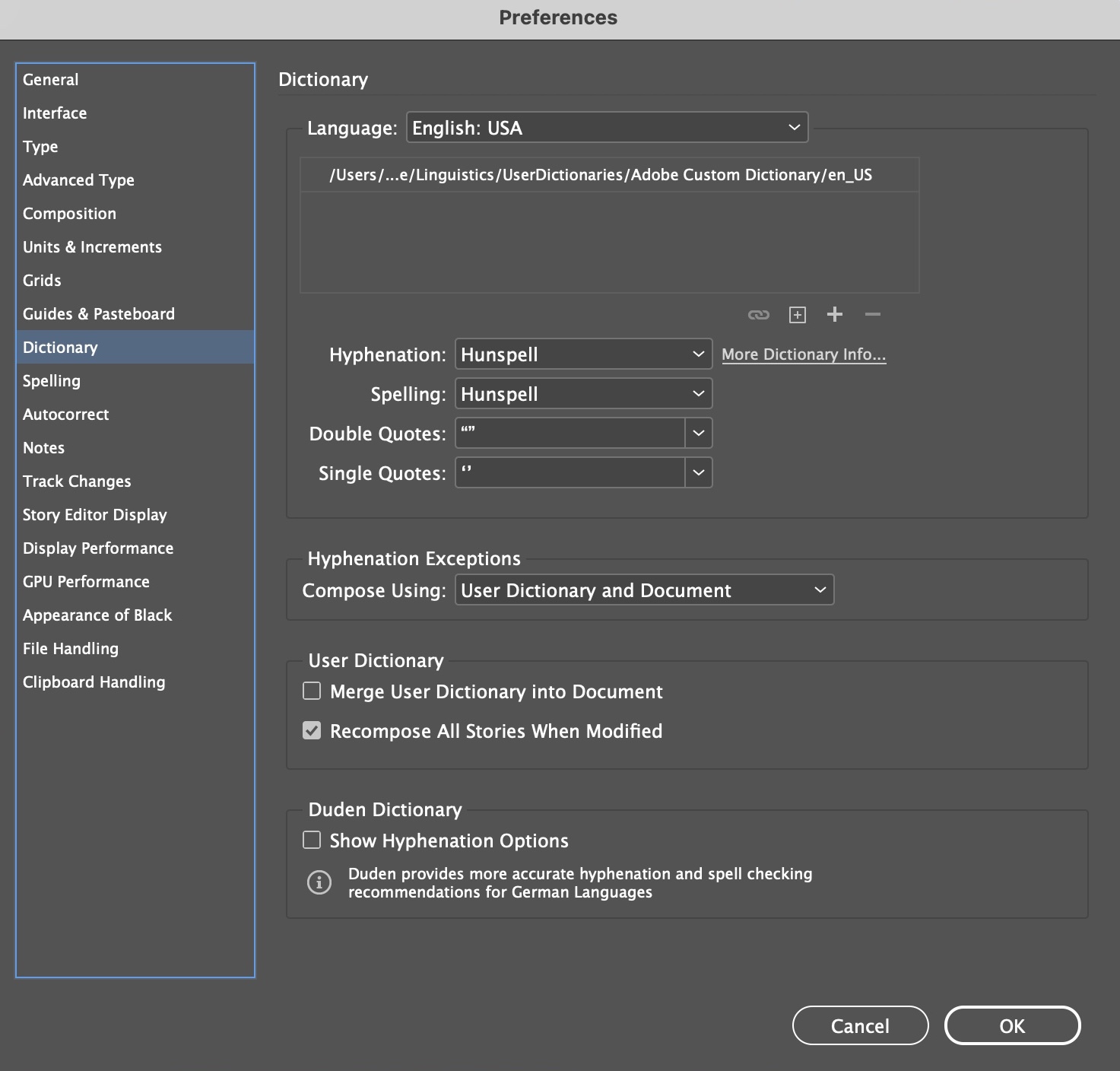The image size is (1120, 1071).
Task: Switch to Spelling preferences
Action: tap(52, 380)
